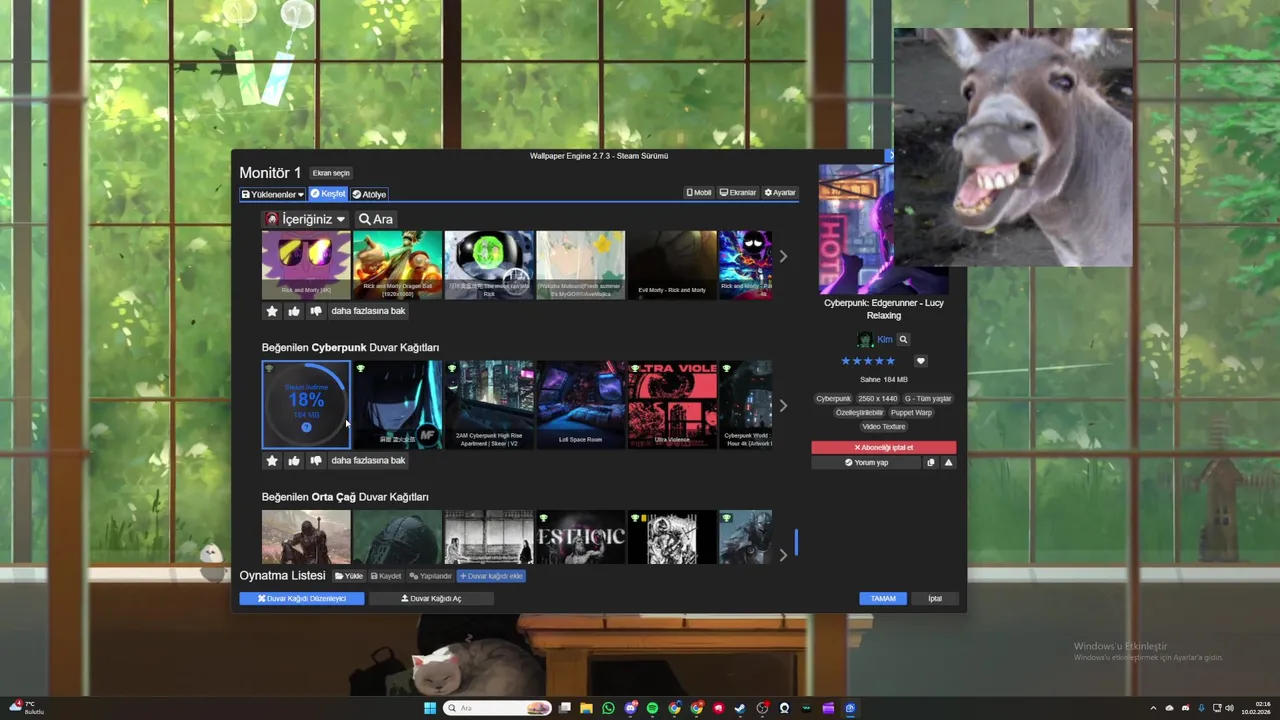
Task: Switch to the Keşfet tab
Action: coord(328,194)
